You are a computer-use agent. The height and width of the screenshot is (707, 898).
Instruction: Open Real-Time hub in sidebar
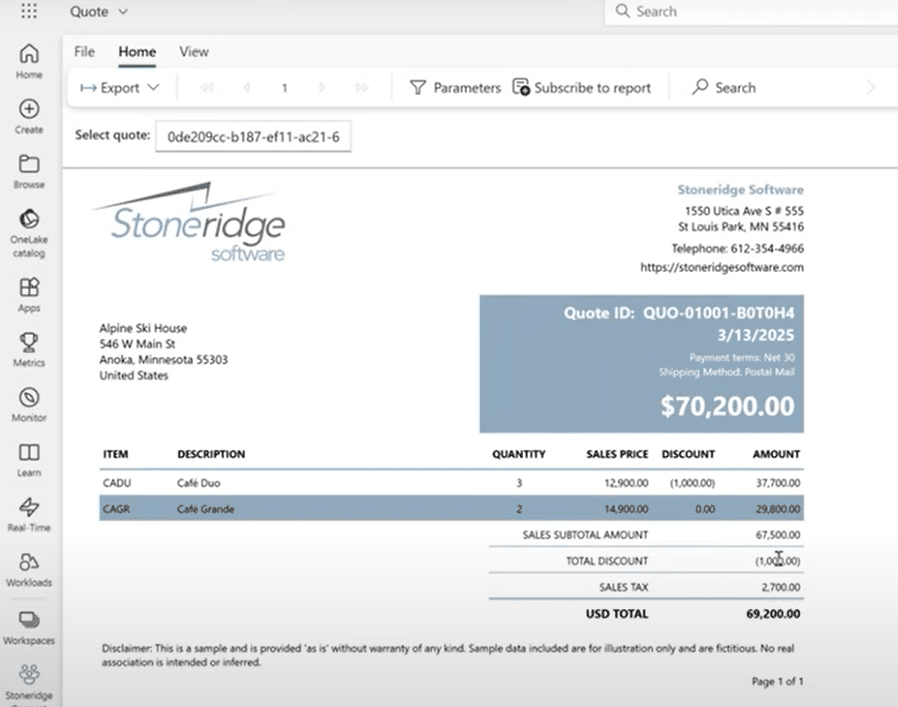[x=29, y=512]
